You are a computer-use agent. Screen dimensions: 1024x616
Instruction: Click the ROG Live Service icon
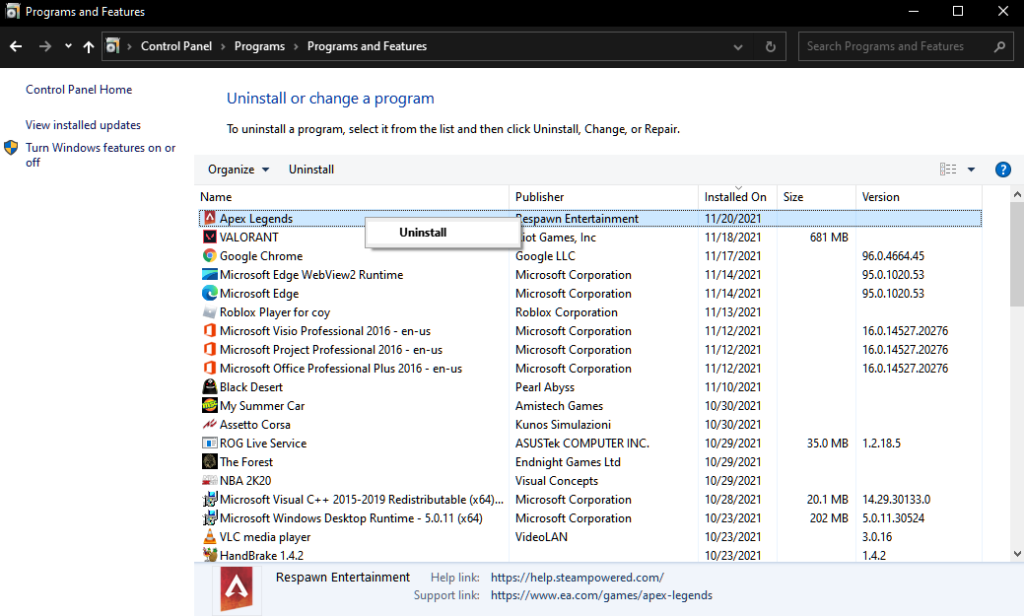click(x=210, y=443)
